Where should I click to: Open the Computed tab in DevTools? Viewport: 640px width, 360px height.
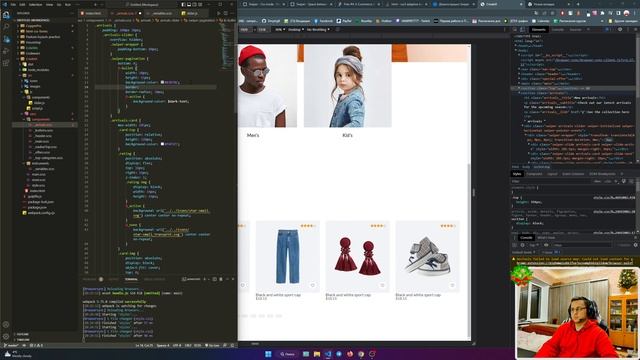[x=534, y=174]
